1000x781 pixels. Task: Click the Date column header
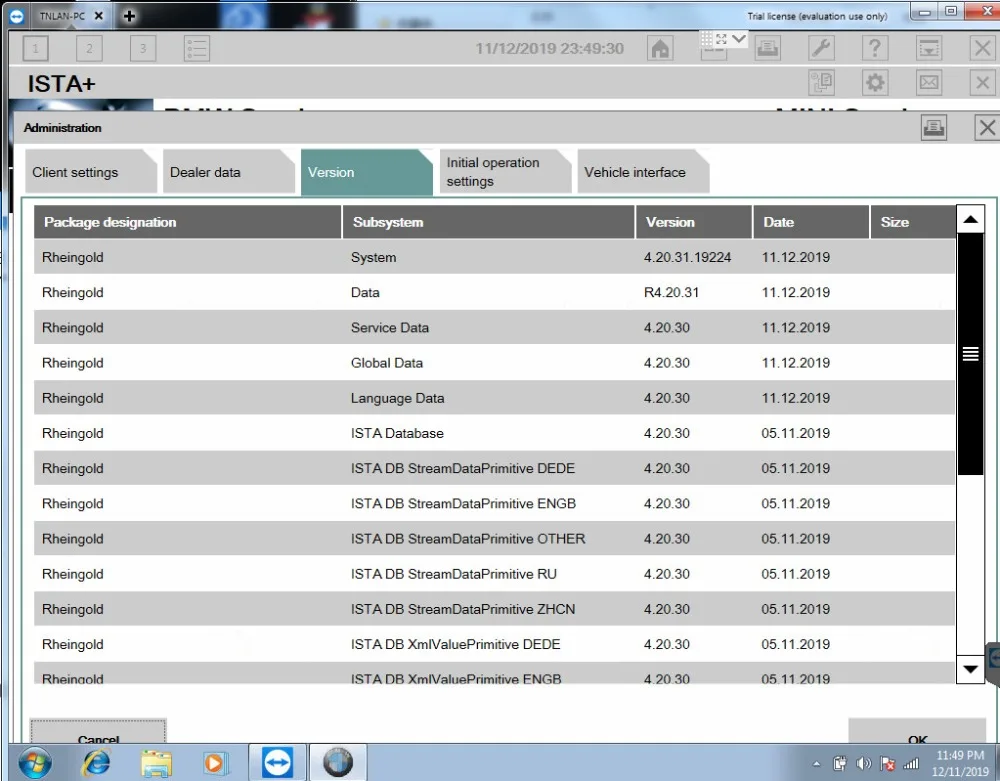click(x=811, y=222)
